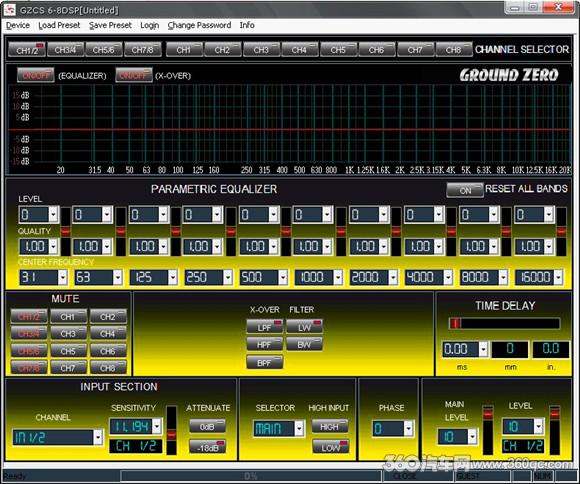This screenshot has width=580, height=484.
Task: Choose the HIGH high-input button
Action: pos(330,426)
